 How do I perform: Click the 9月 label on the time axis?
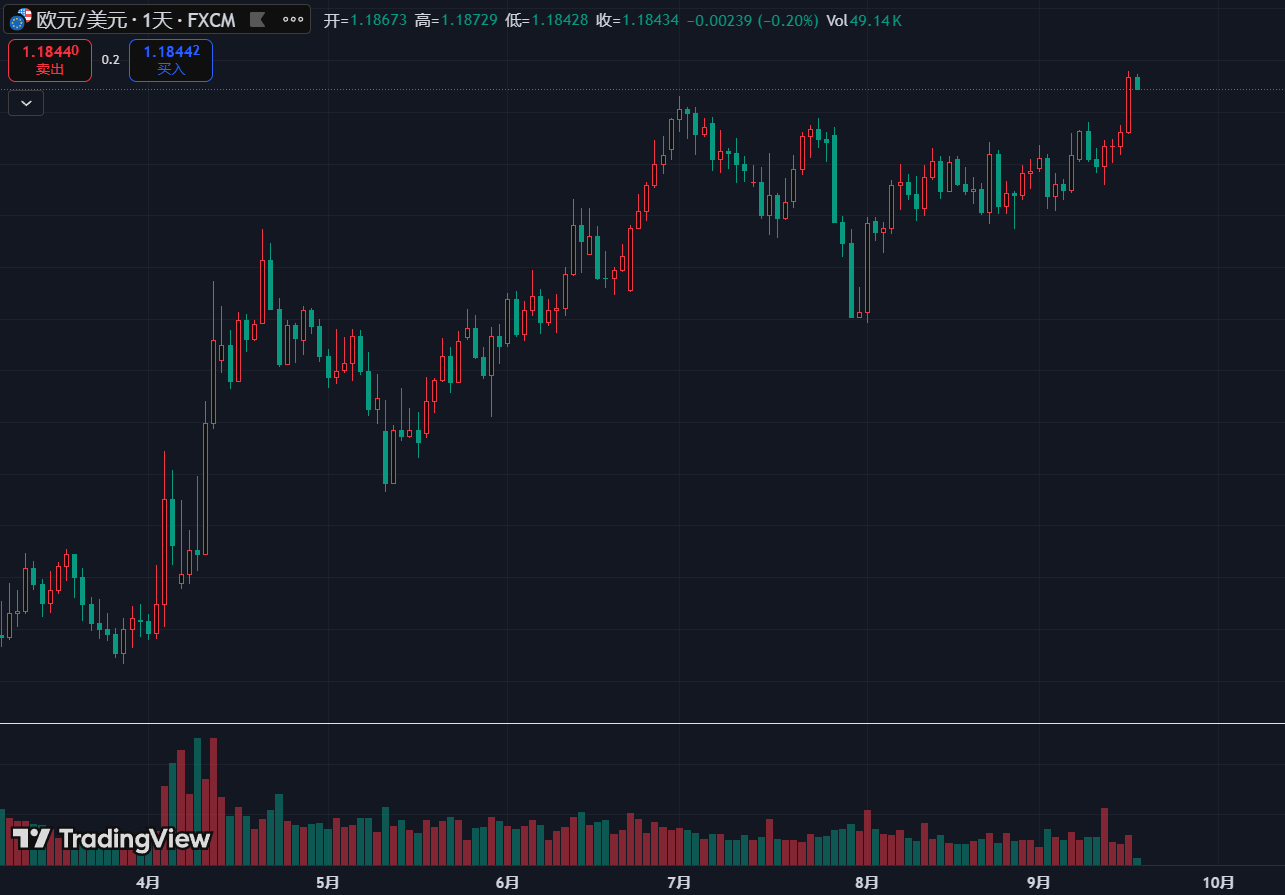[1039, 882]
